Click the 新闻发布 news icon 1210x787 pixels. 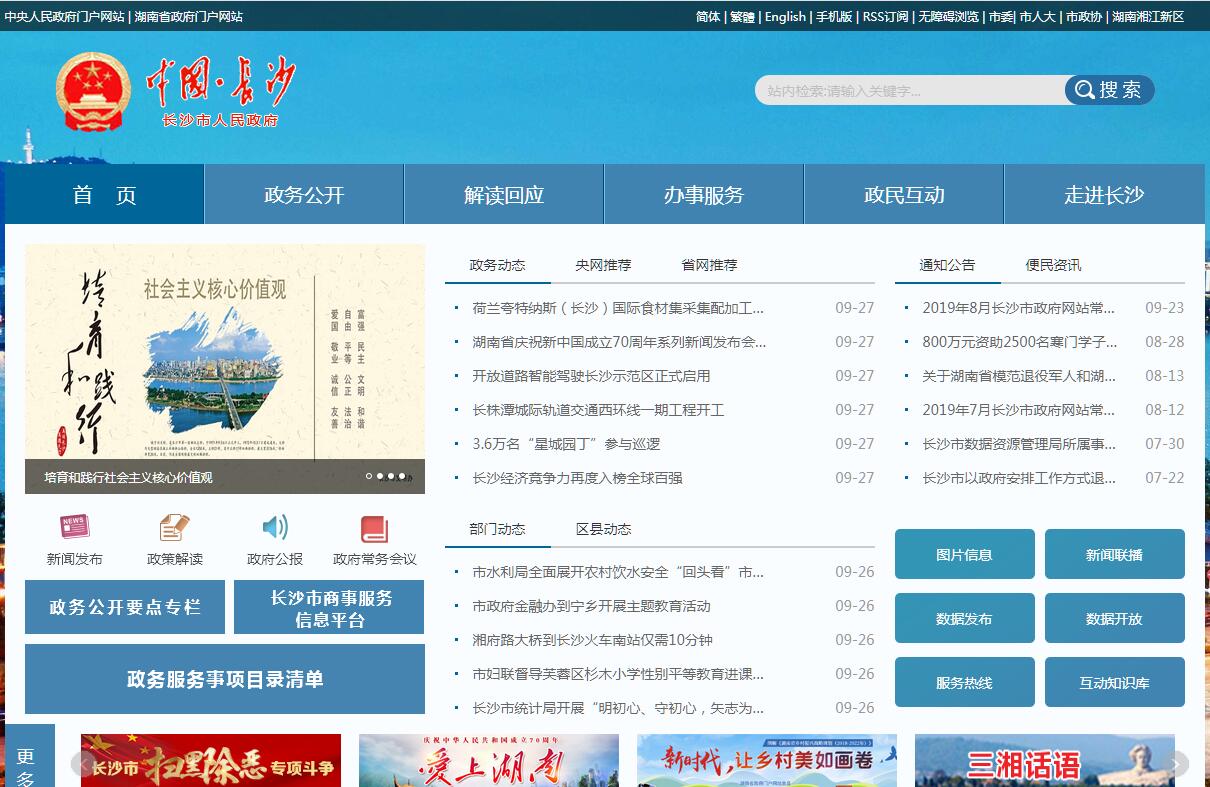74,527
